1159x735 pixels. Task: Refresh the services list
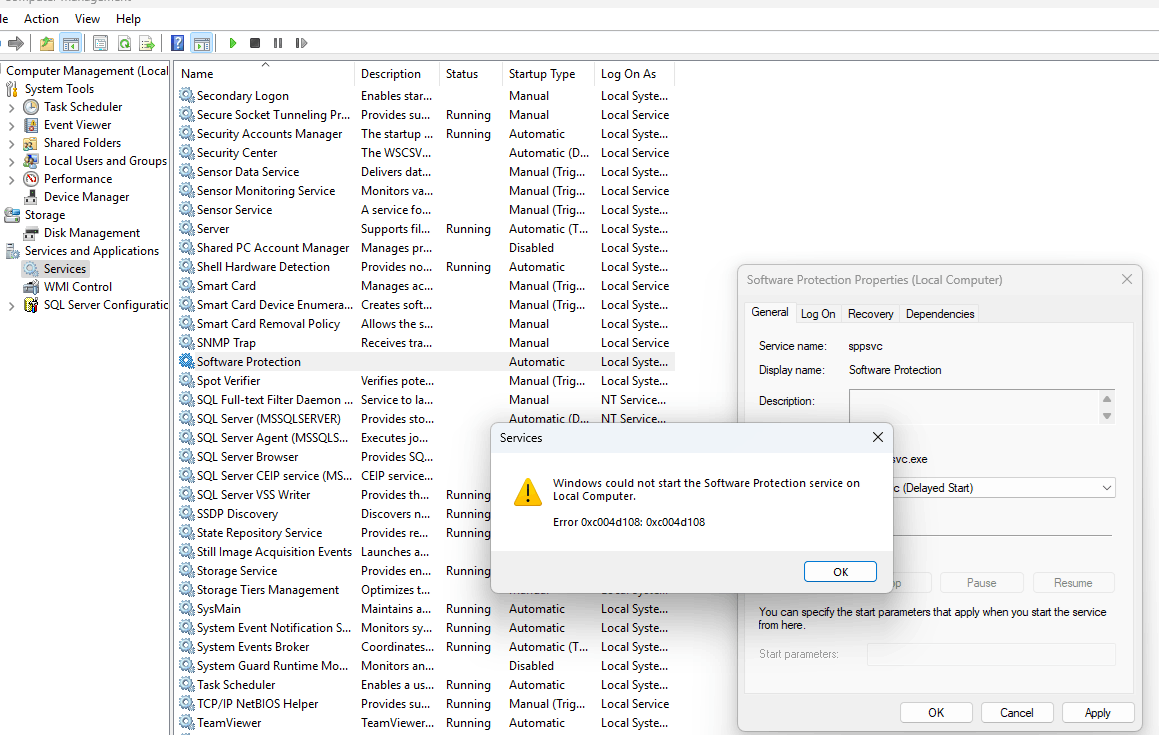(x=125, y=43)
